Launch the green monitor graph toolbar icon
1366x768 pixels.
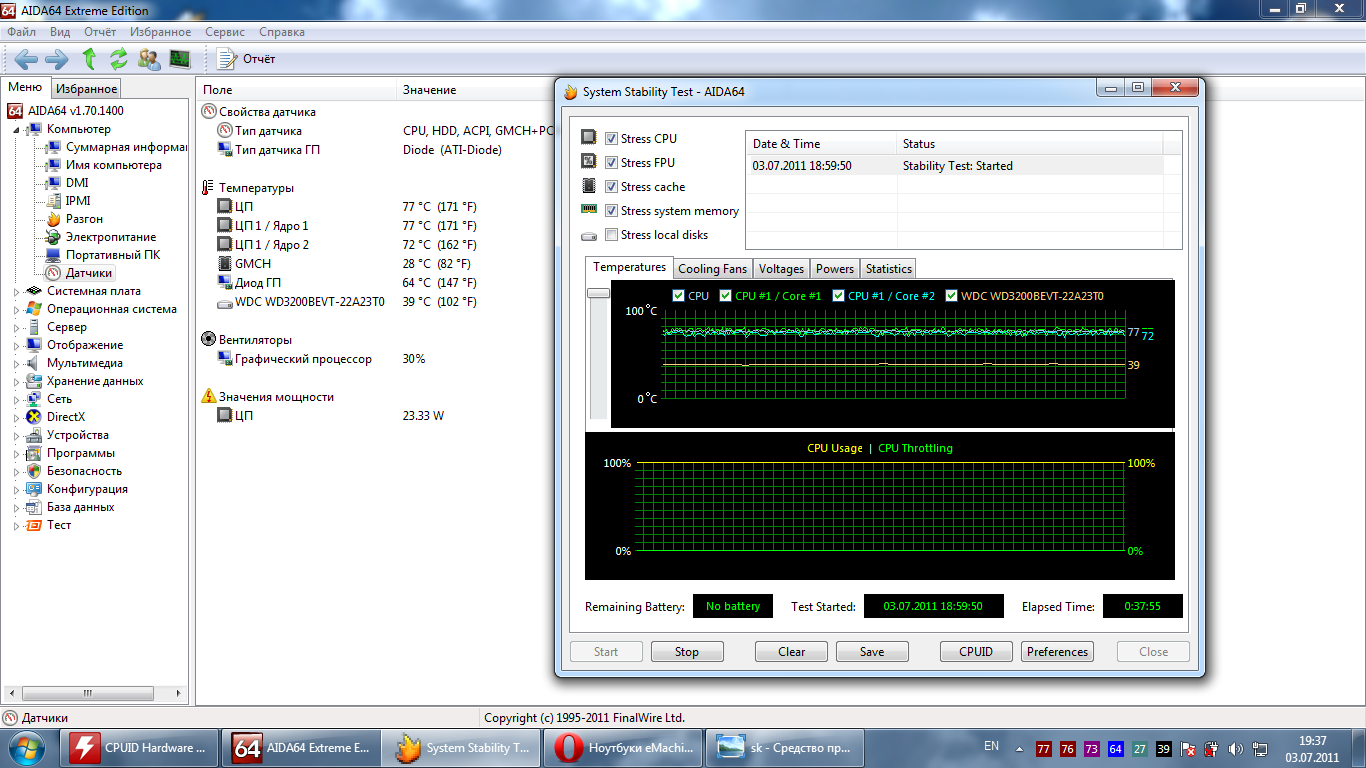[x=180, y=58]
